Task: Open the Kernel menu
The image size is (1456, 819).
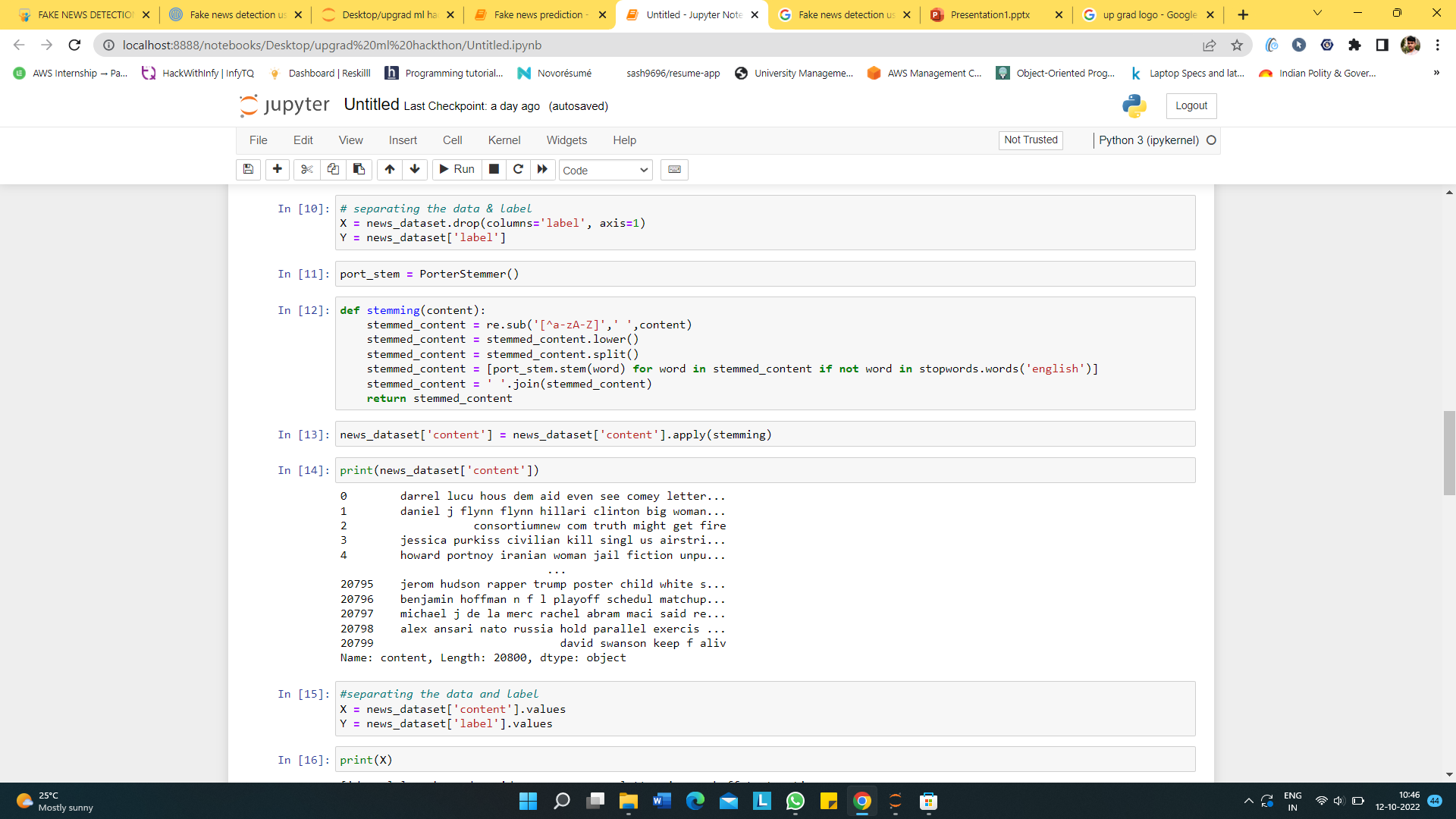Action: tap(504, 140)
